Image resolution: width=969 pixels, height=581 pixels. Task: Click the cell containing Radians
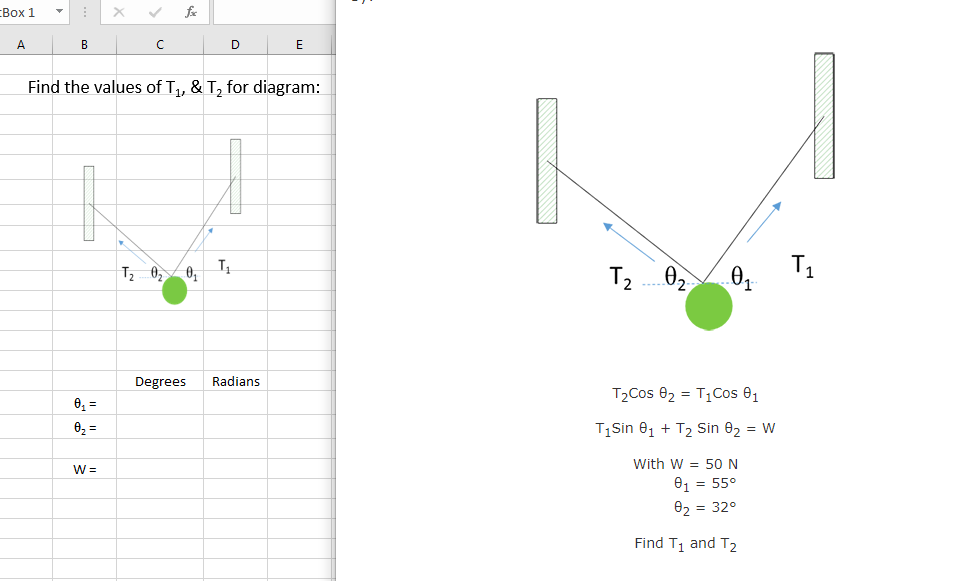point(235,381)
